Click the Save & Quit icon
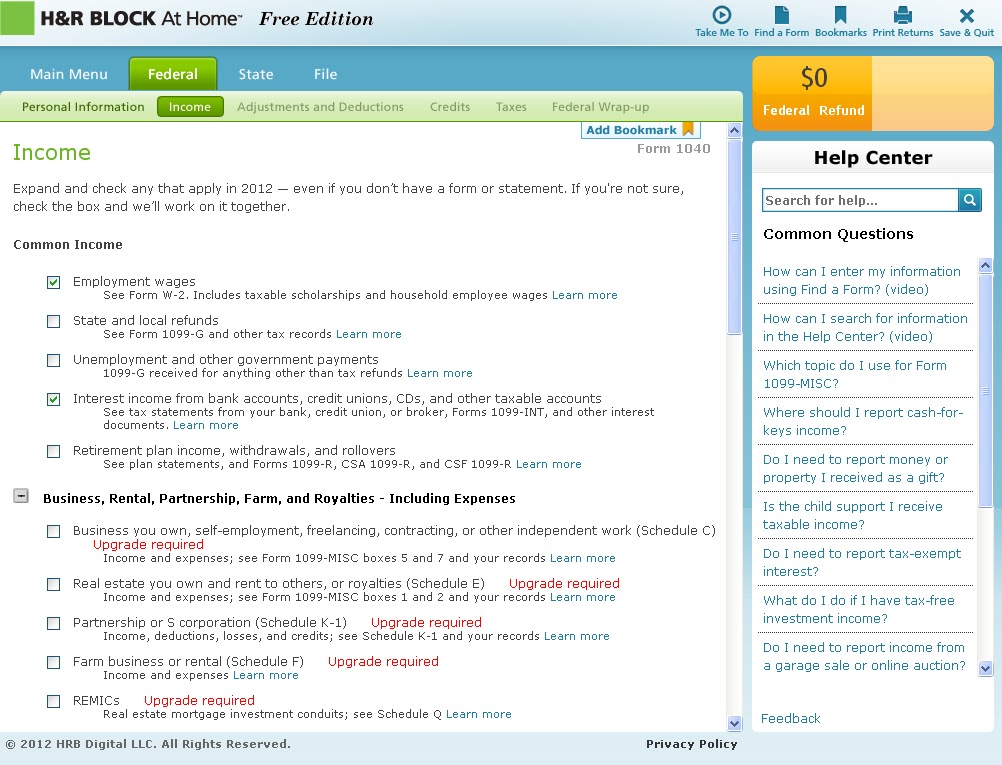Screen dimensions: 1002x765 965,15
